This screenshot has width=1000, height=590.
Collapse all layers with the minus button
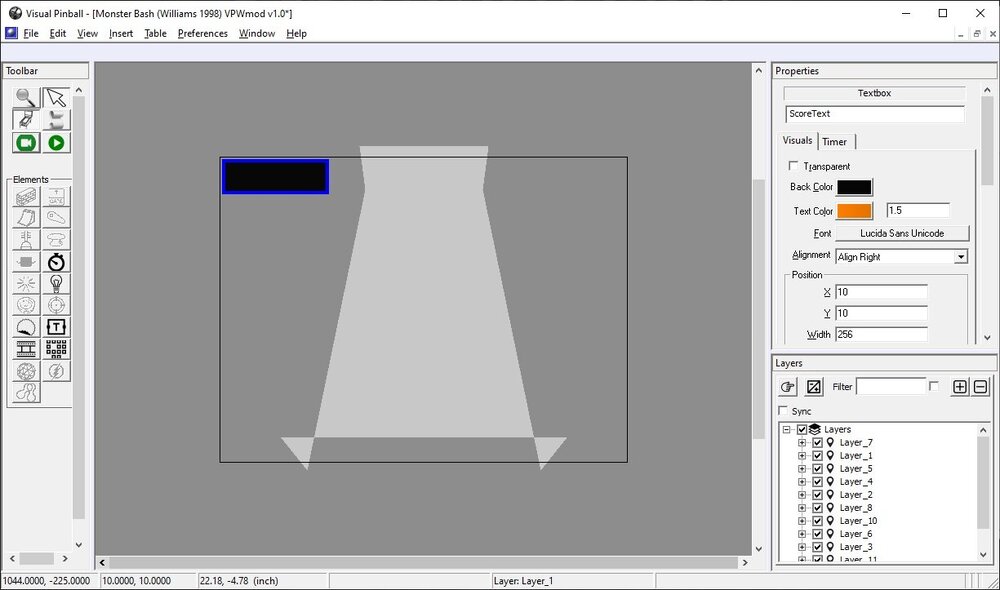[981, 387]
